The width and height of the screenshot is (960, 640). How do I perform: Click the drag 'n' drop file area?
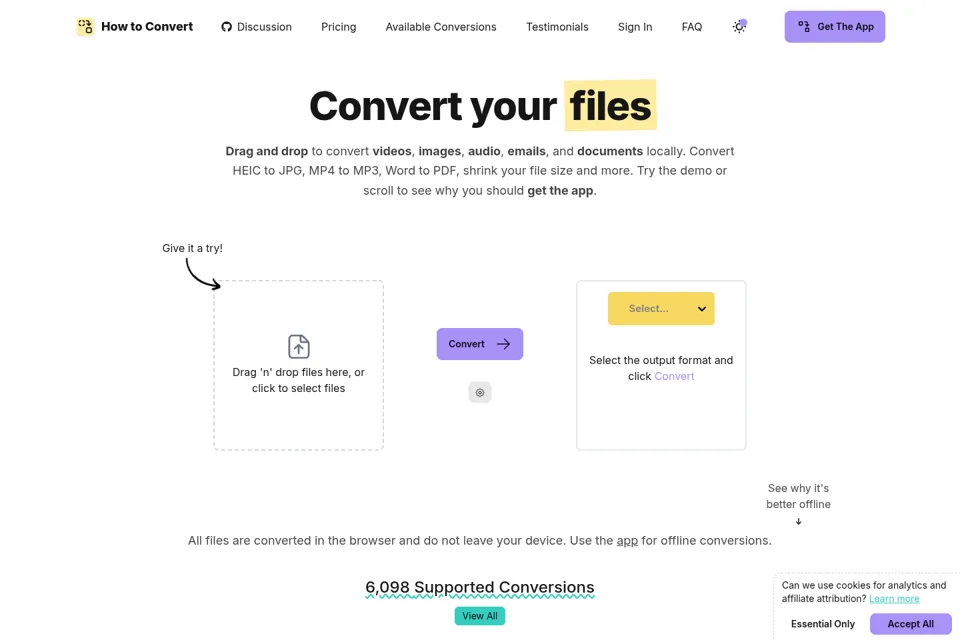click(299, 366)
